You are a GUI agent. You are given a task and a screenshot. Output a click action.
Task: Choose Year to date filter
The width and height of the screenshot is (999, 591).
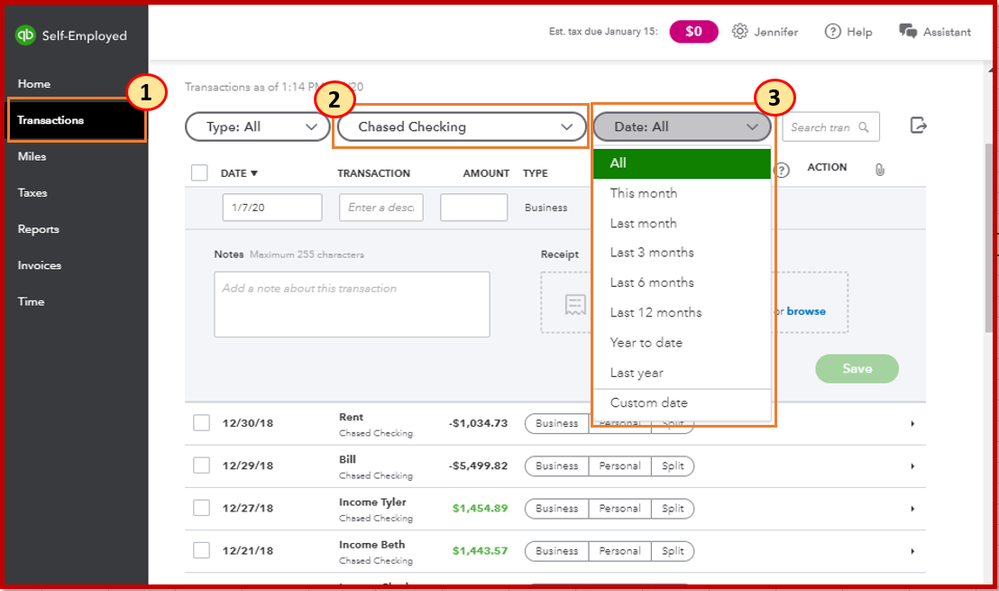click(x=682, y=343)
